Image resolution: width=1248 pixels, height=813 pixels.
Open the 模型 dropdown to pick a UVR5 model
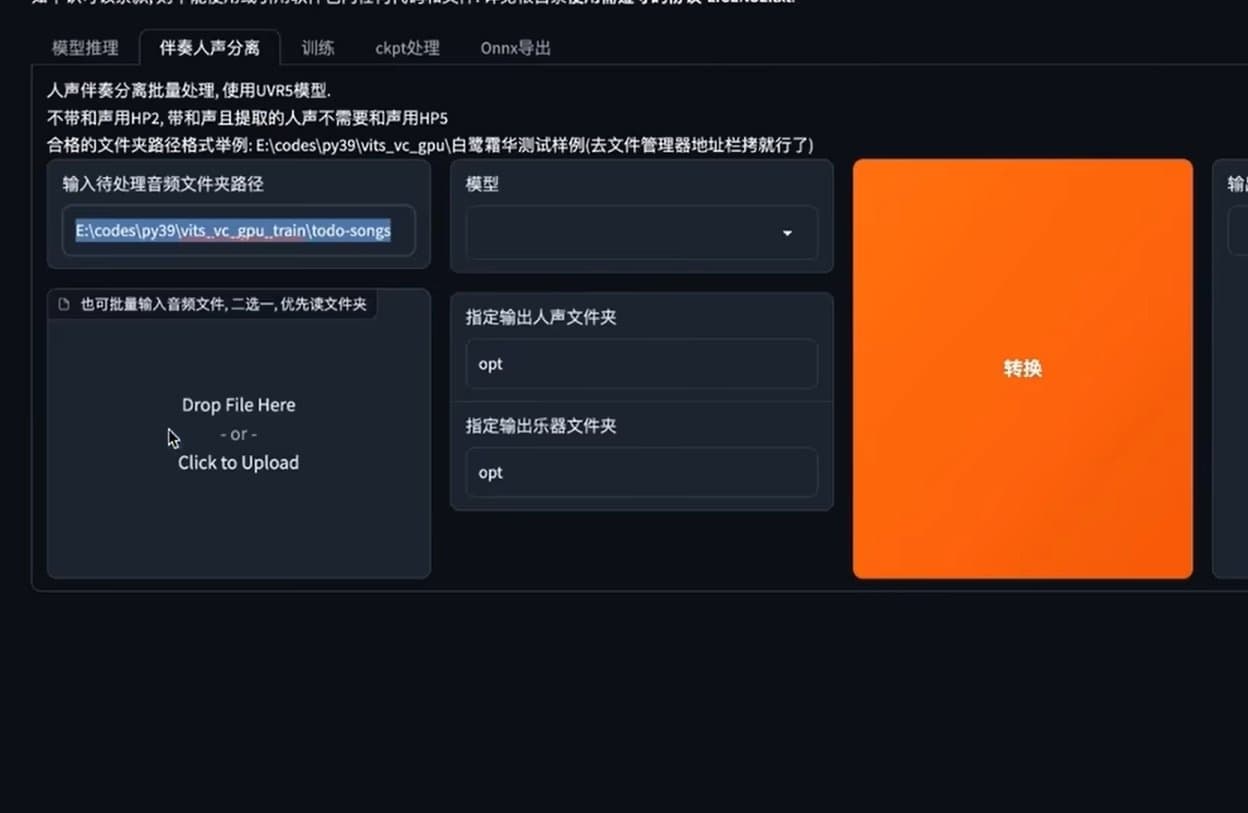pyautogui.click(x=640, y=232)
